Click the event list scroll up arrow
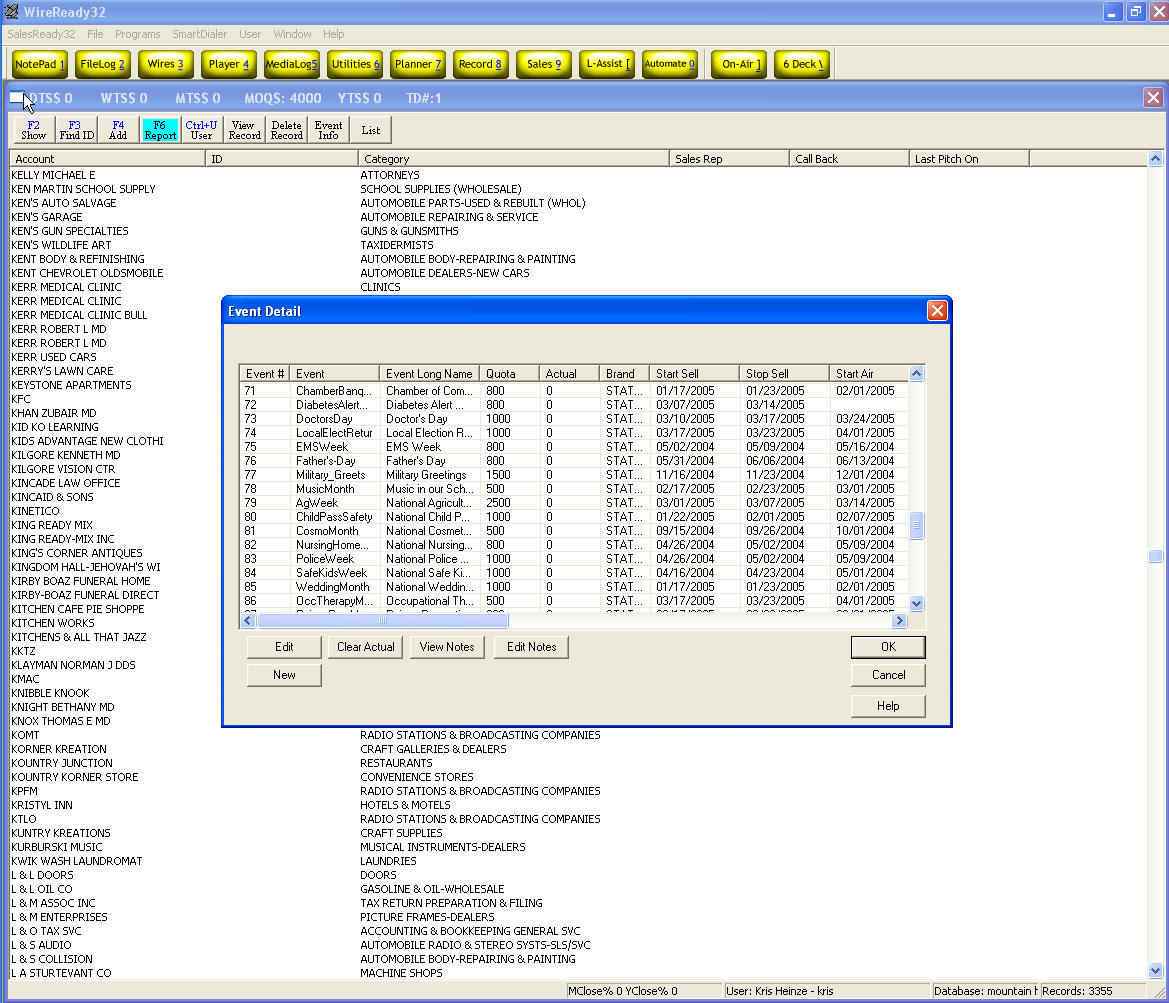 click(x=916, y=374)
